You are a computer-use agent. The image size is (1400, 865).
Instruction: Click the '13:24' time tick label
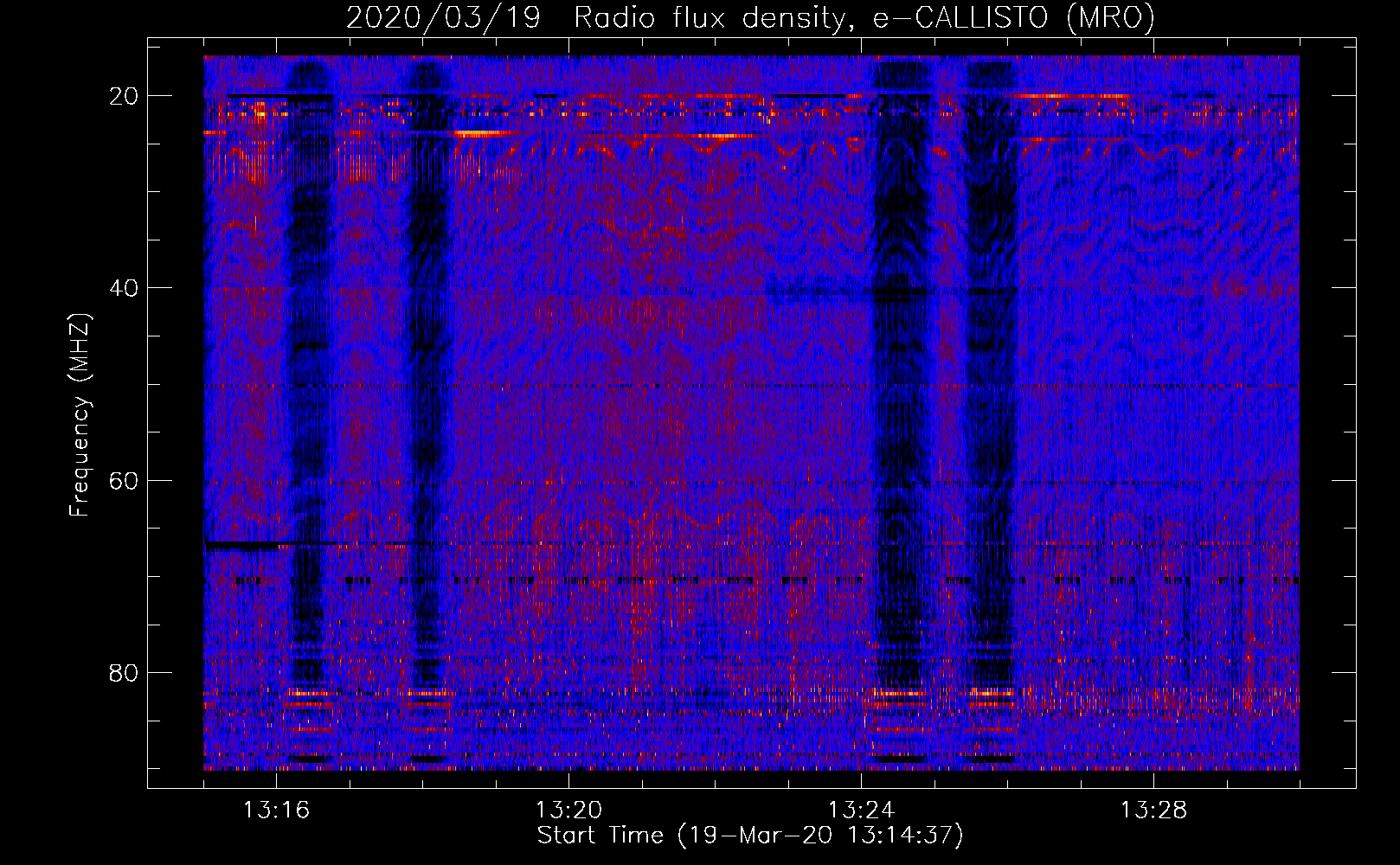(x=861, y=811)
